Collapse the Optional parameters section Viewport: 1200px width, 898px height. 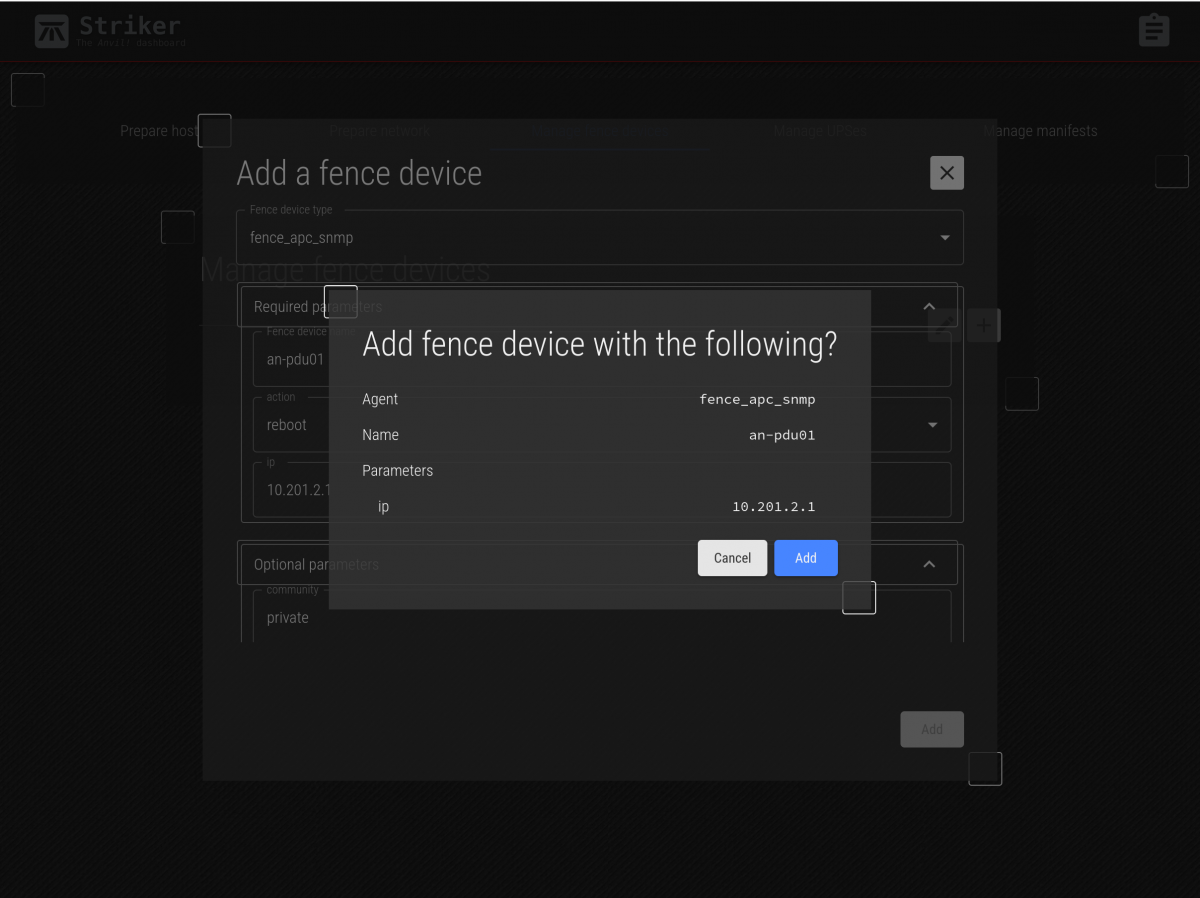click(928, 564)
